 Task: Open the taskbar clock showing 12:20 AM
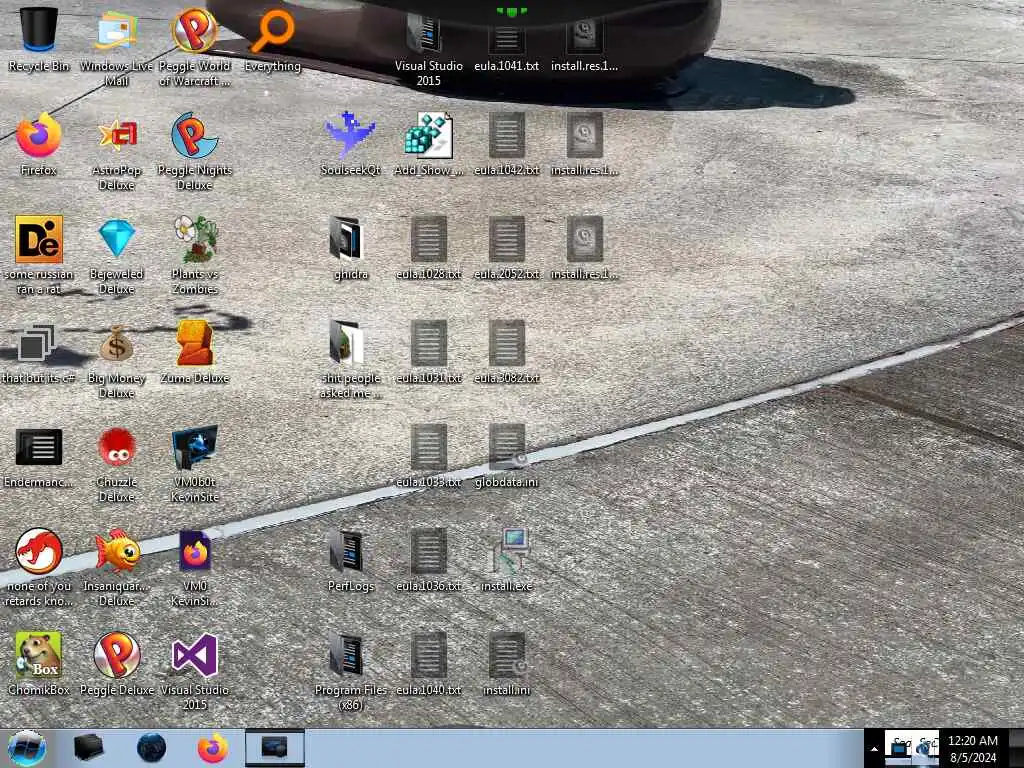click(973, 749)
